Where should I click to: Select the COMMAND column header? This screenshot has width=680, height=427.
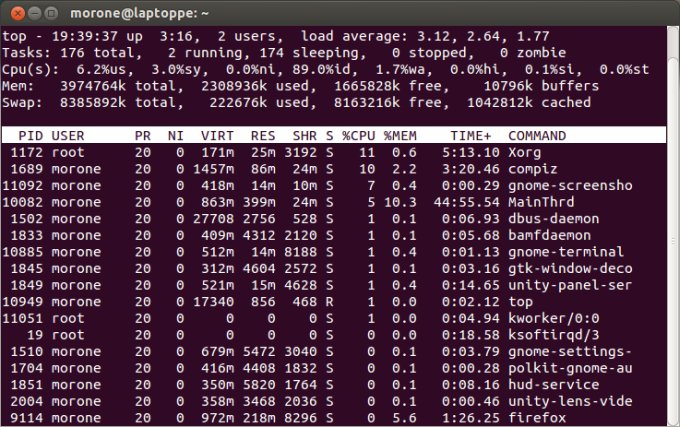537,136
